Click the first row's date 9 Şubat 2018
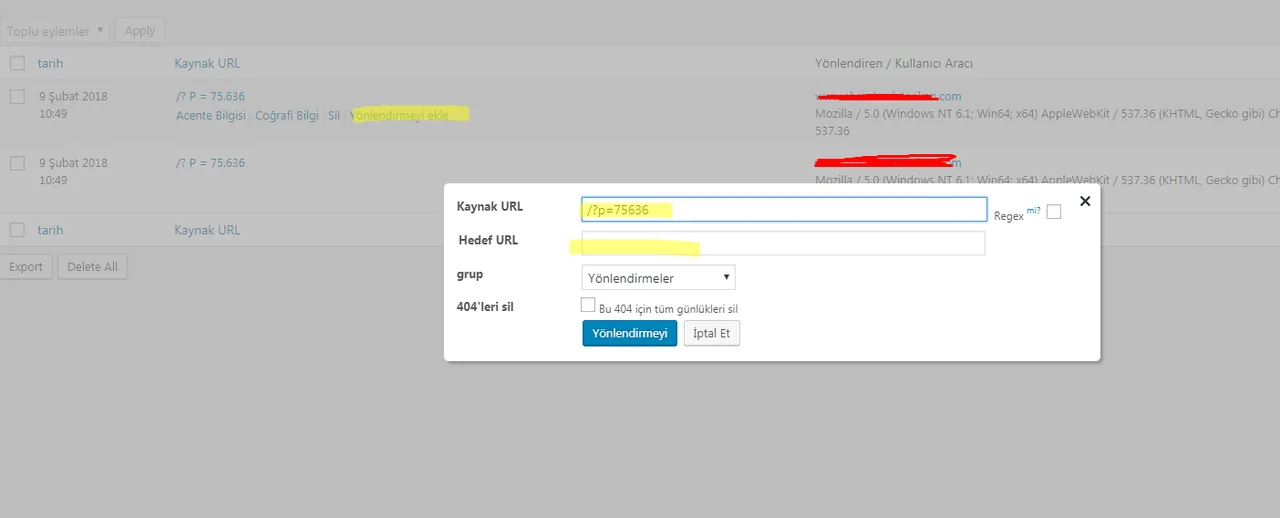Image resolution: width=1280 pixels, height=518 pixels. (x=73, y=96)
